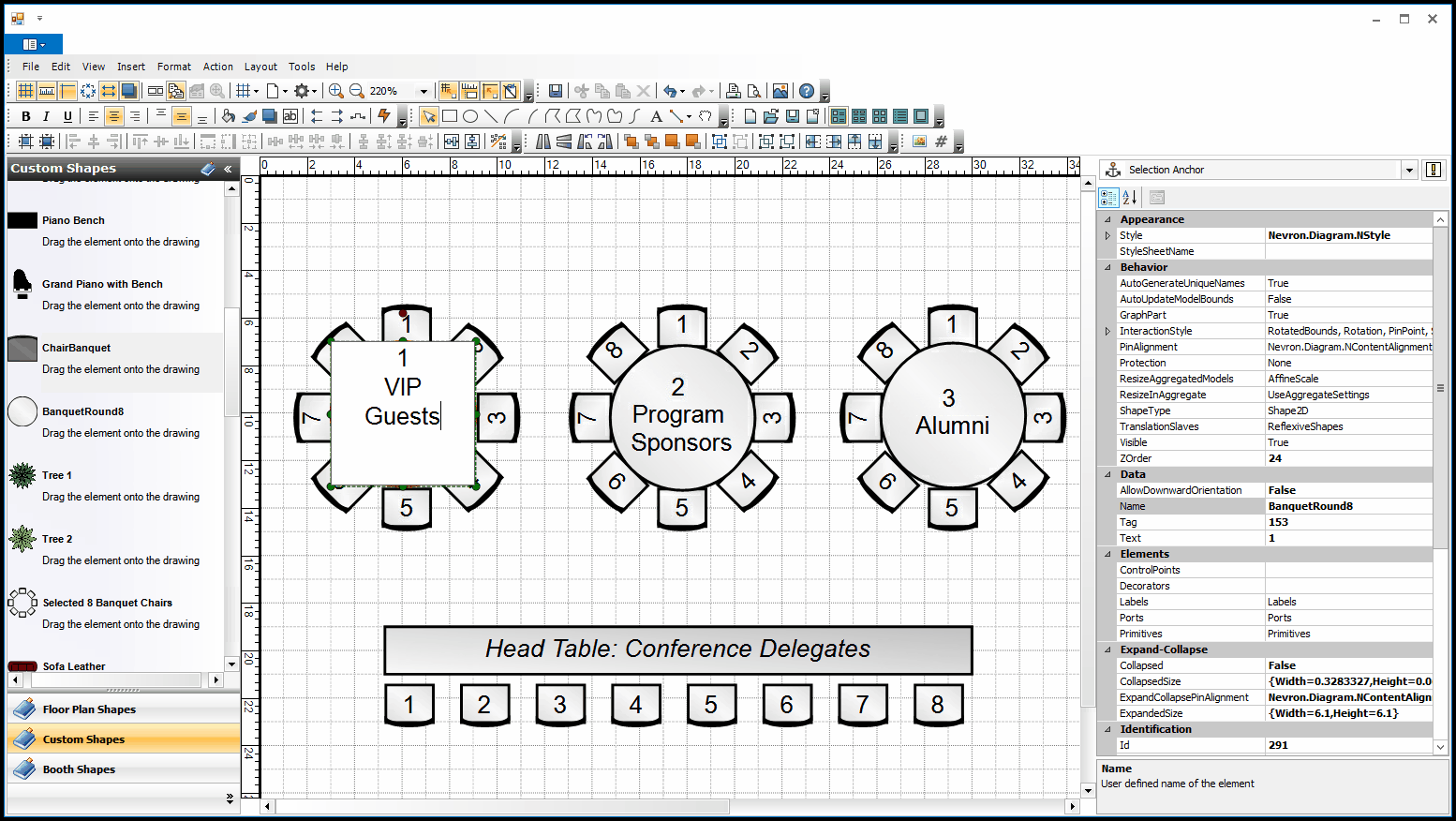Screen dimensions: 1456x821
Task: Select the Rectangle drawing tool
Action: (450, 116)
